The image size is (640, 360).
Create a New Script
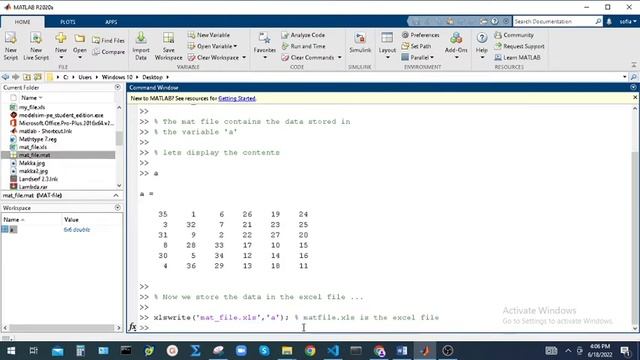coord(11,46)
